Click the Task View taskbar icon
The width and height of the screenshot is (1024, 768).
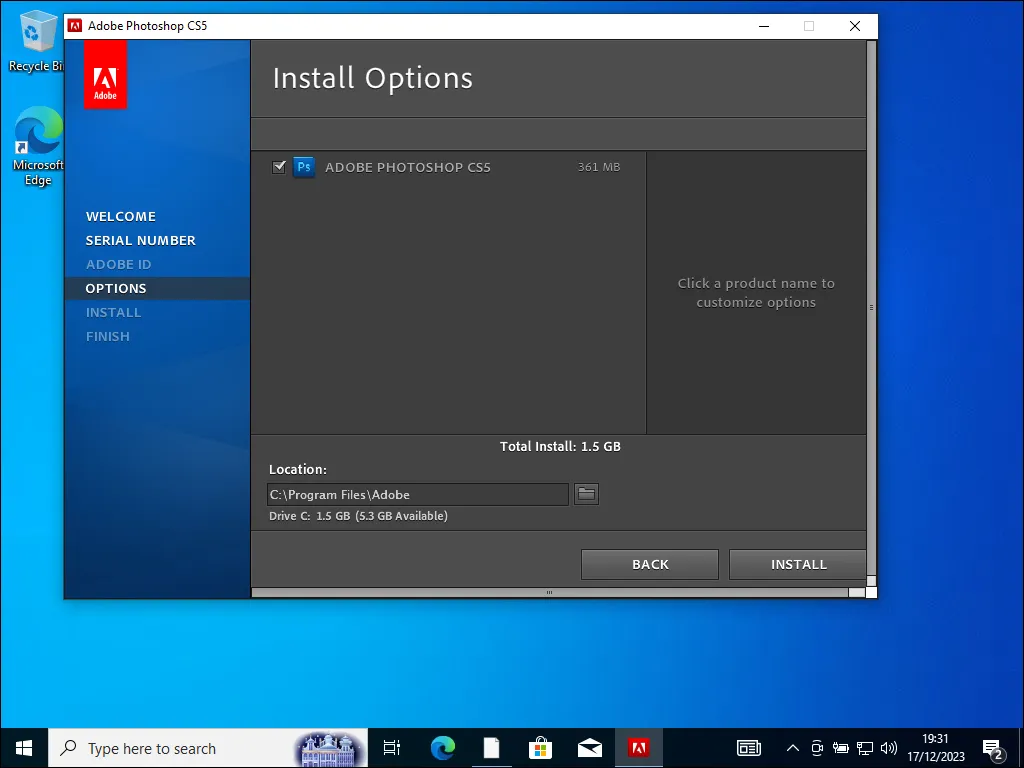tap(392, 748)
